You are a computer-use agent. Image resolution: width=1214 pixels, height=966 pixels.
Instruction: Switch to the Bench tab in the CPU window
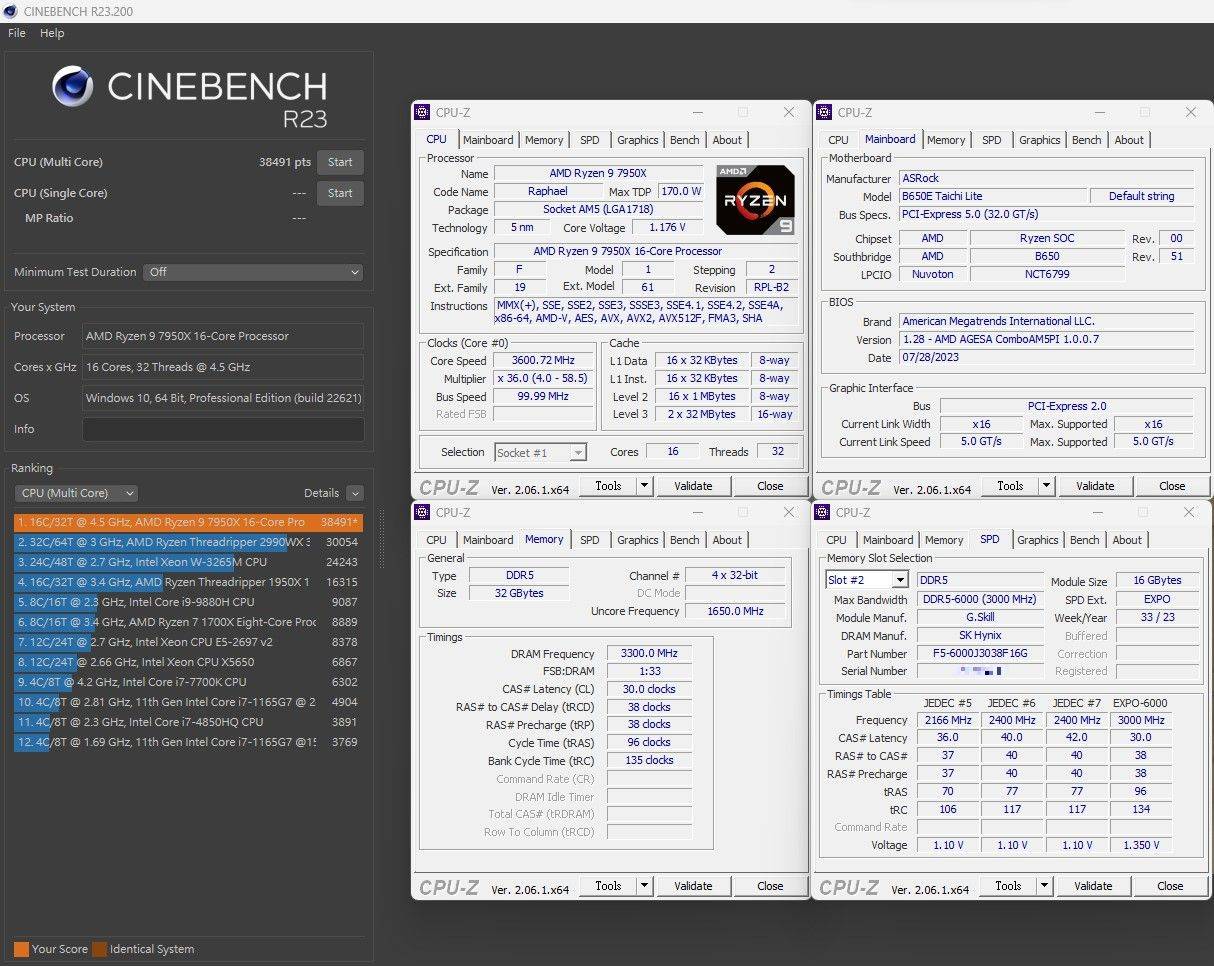pos(684,140)
